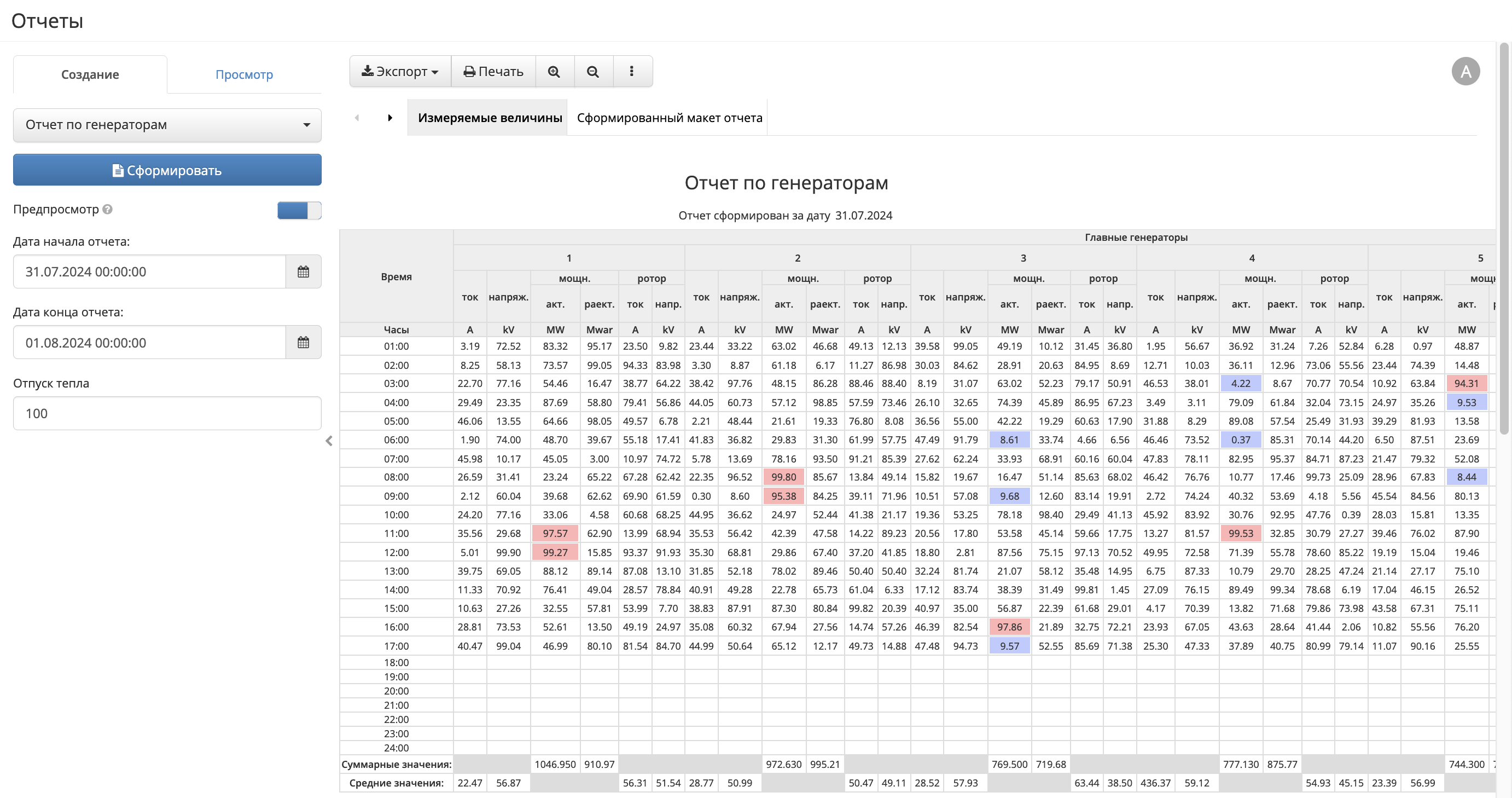The height and width of the screenshot is (798, 1512).
Task: Click the Главные генераторы header
Action: click(1136, 238)
